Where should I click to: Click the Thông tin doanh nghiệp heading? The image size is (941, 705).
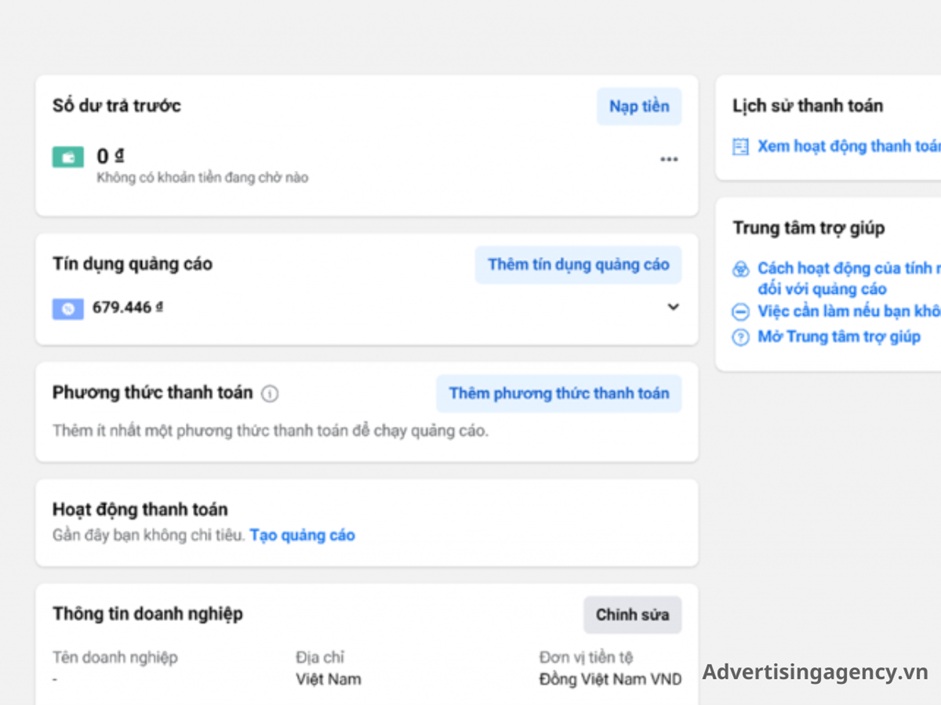click(148, 614)
